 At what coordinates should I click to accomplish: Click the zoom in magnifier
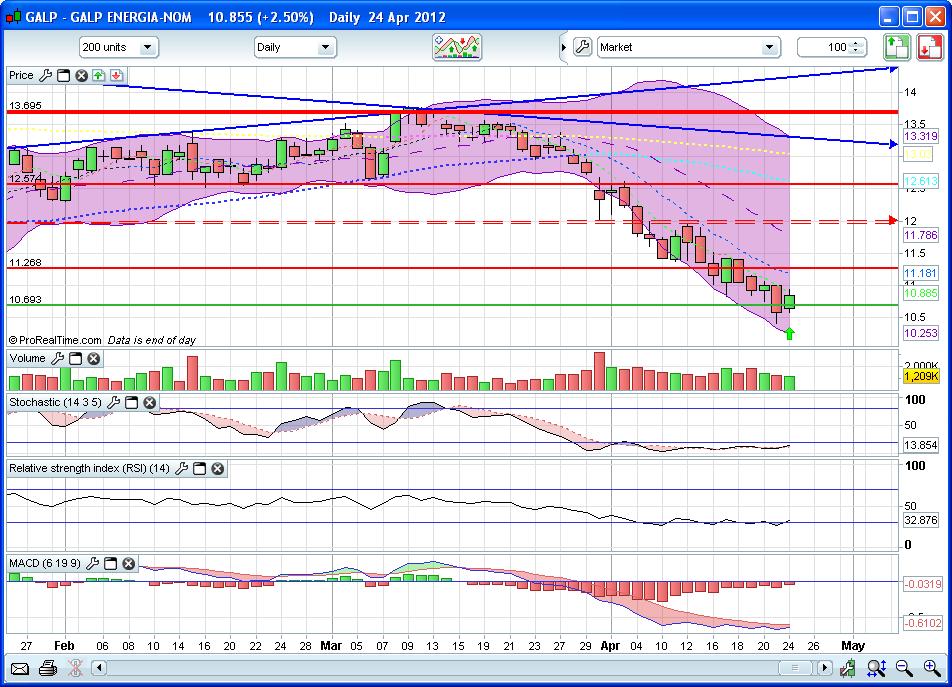932,669
